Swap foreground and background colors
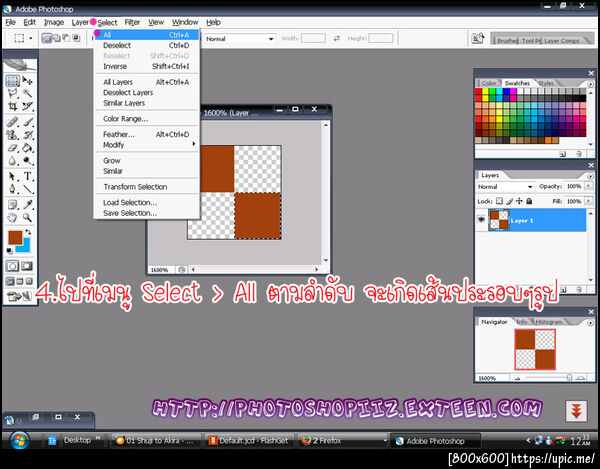This screenshot has height=469, width=600. [28, 232]
